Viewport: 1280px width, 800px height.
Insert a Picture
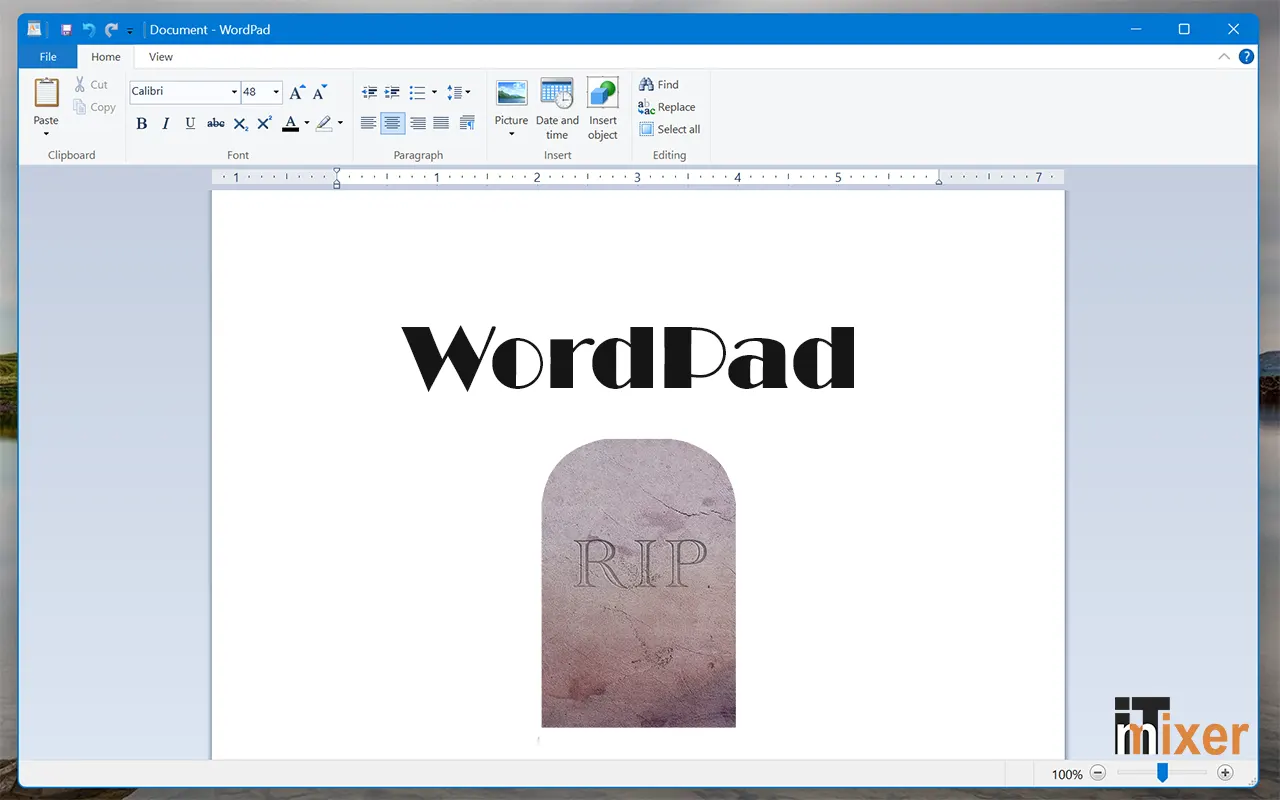(x=511, y=100)
